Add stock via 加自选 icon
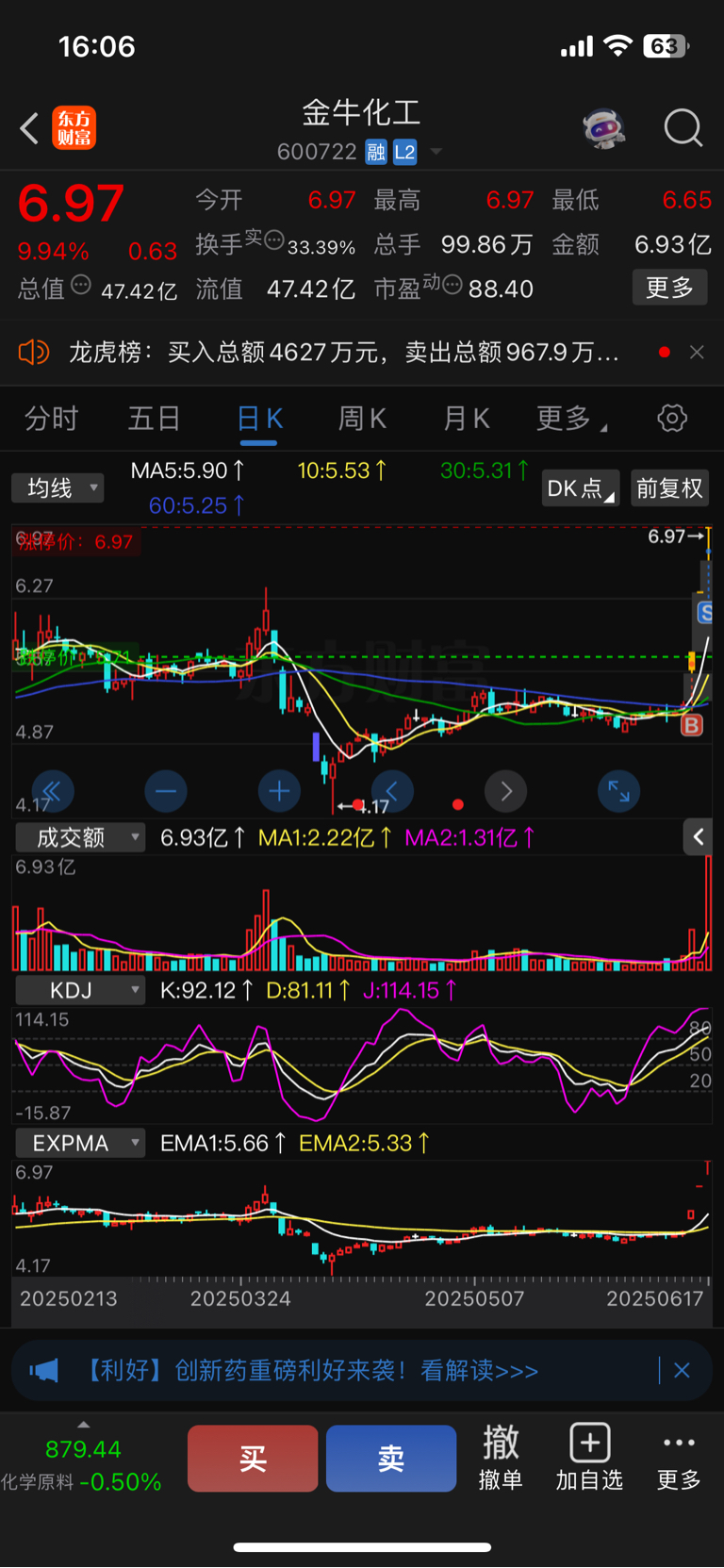 coord(590,1458)
